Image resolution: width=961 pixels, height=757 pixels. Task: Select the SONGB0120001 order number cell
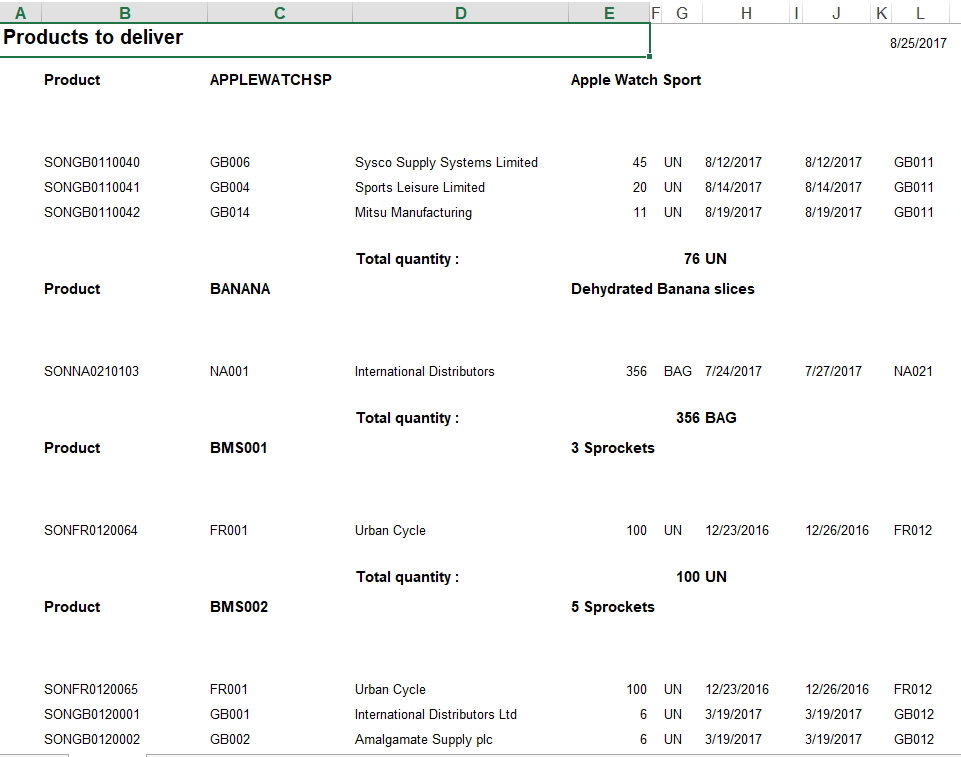[91, 714]
